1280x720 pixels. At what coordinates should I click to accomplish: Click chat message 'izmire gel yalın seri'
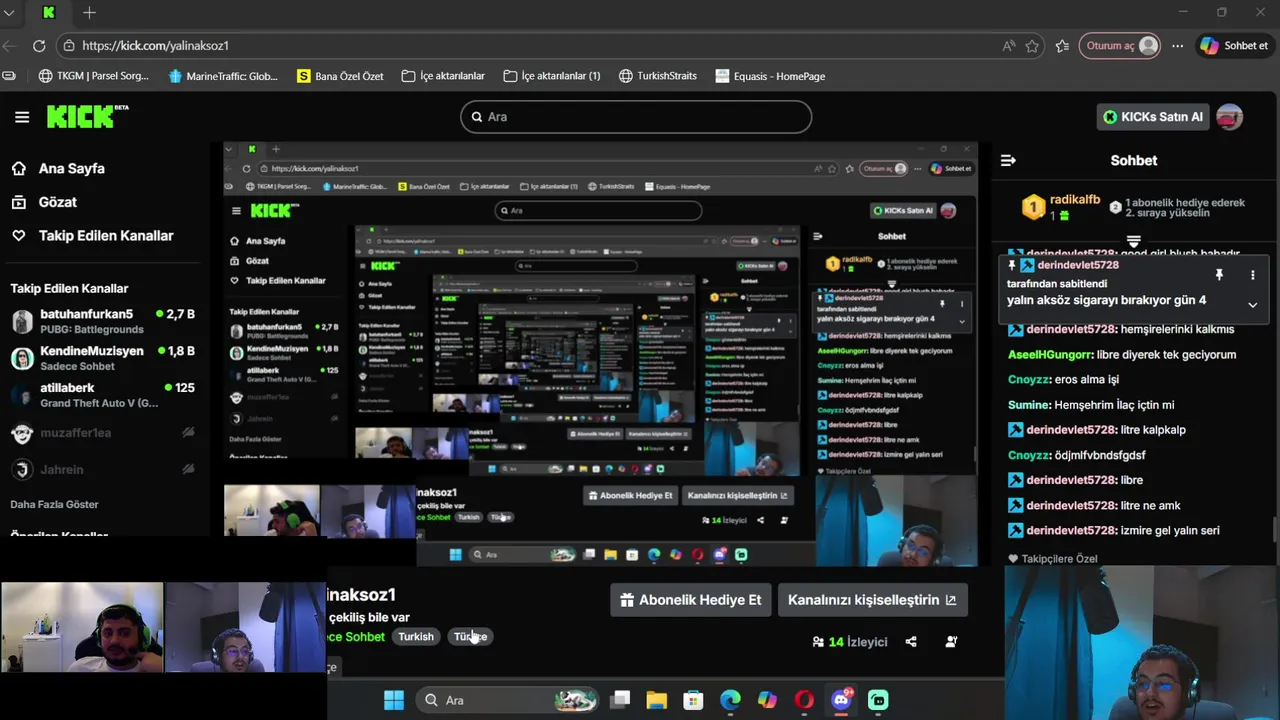pos(1170,531)
